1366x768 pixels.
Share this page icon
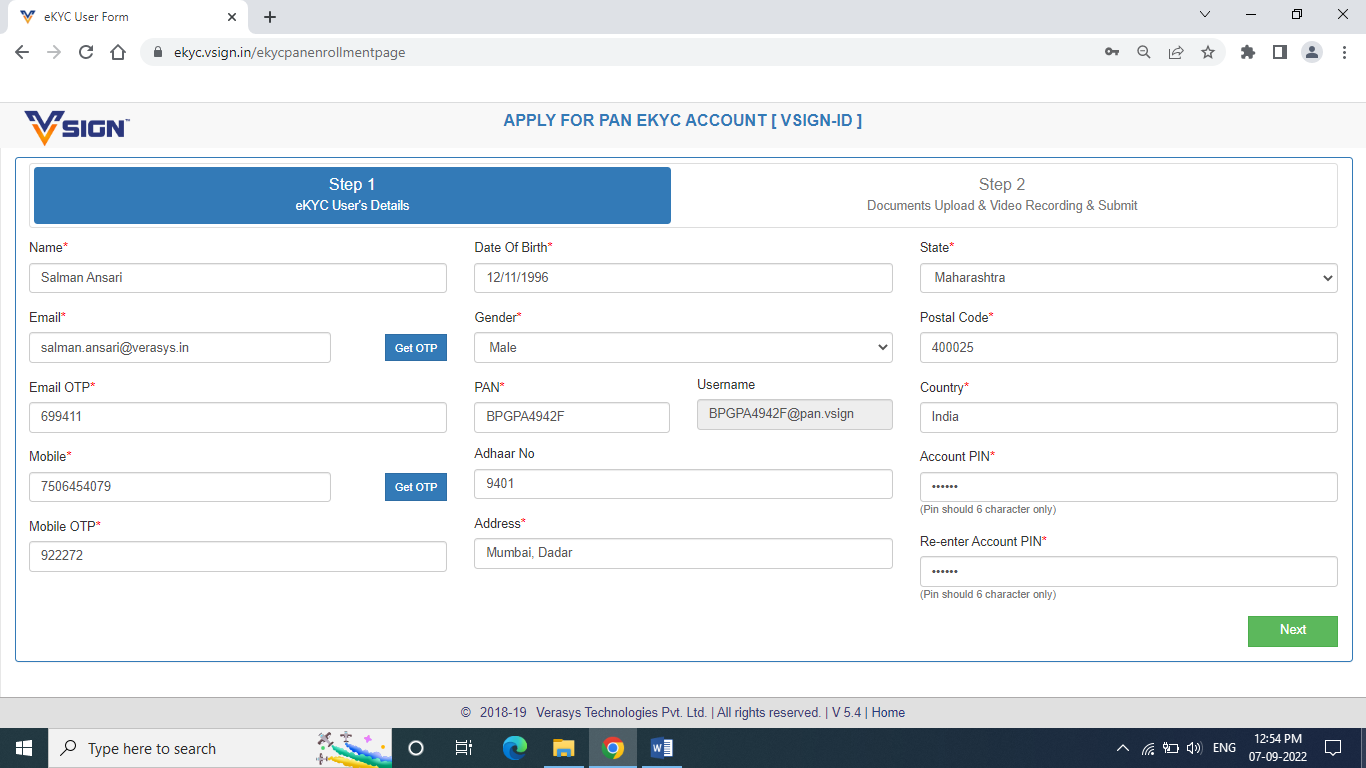[1176, 52]
